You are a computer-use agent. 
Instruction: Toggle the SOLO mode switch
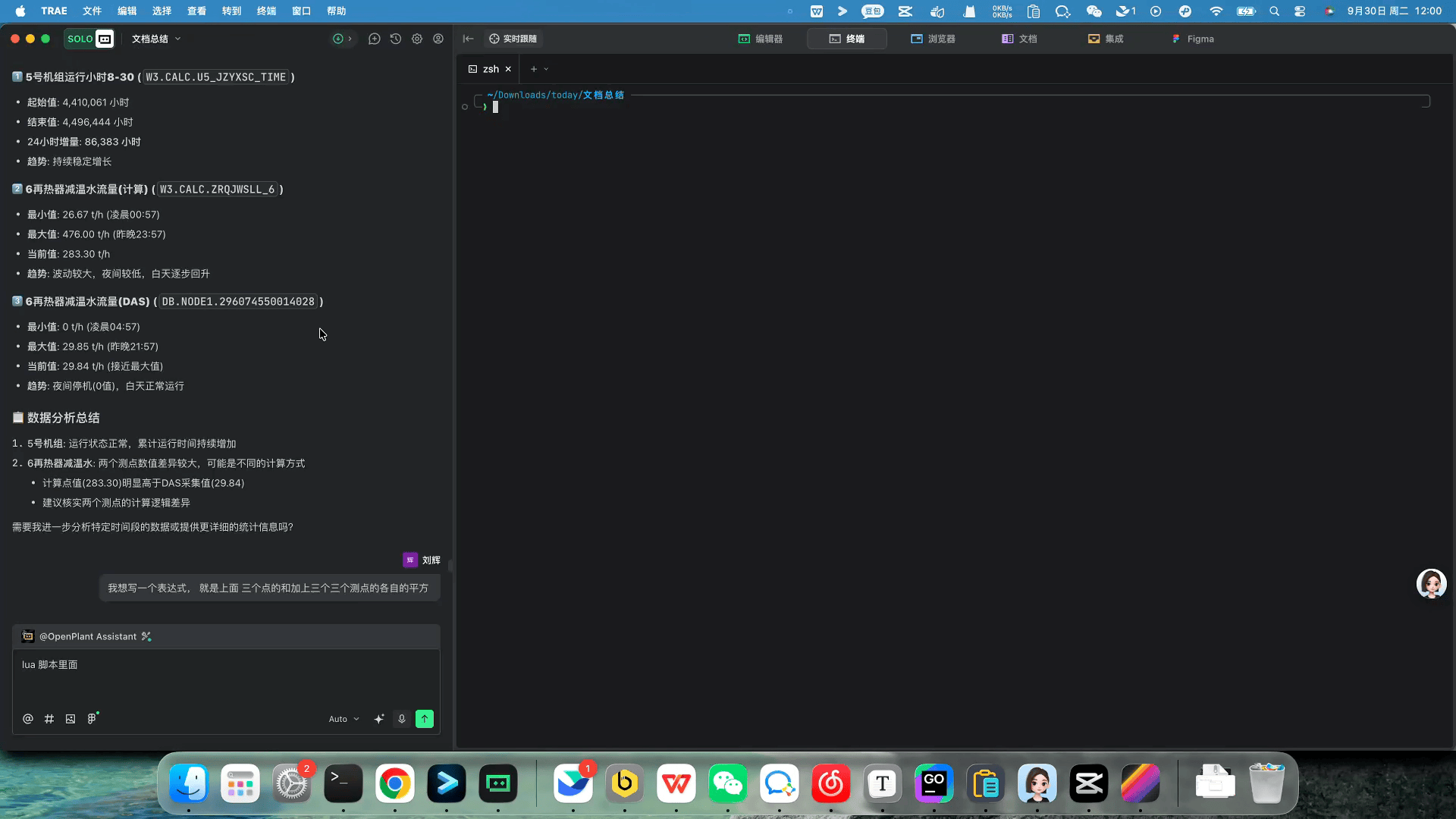click(89, 39)
